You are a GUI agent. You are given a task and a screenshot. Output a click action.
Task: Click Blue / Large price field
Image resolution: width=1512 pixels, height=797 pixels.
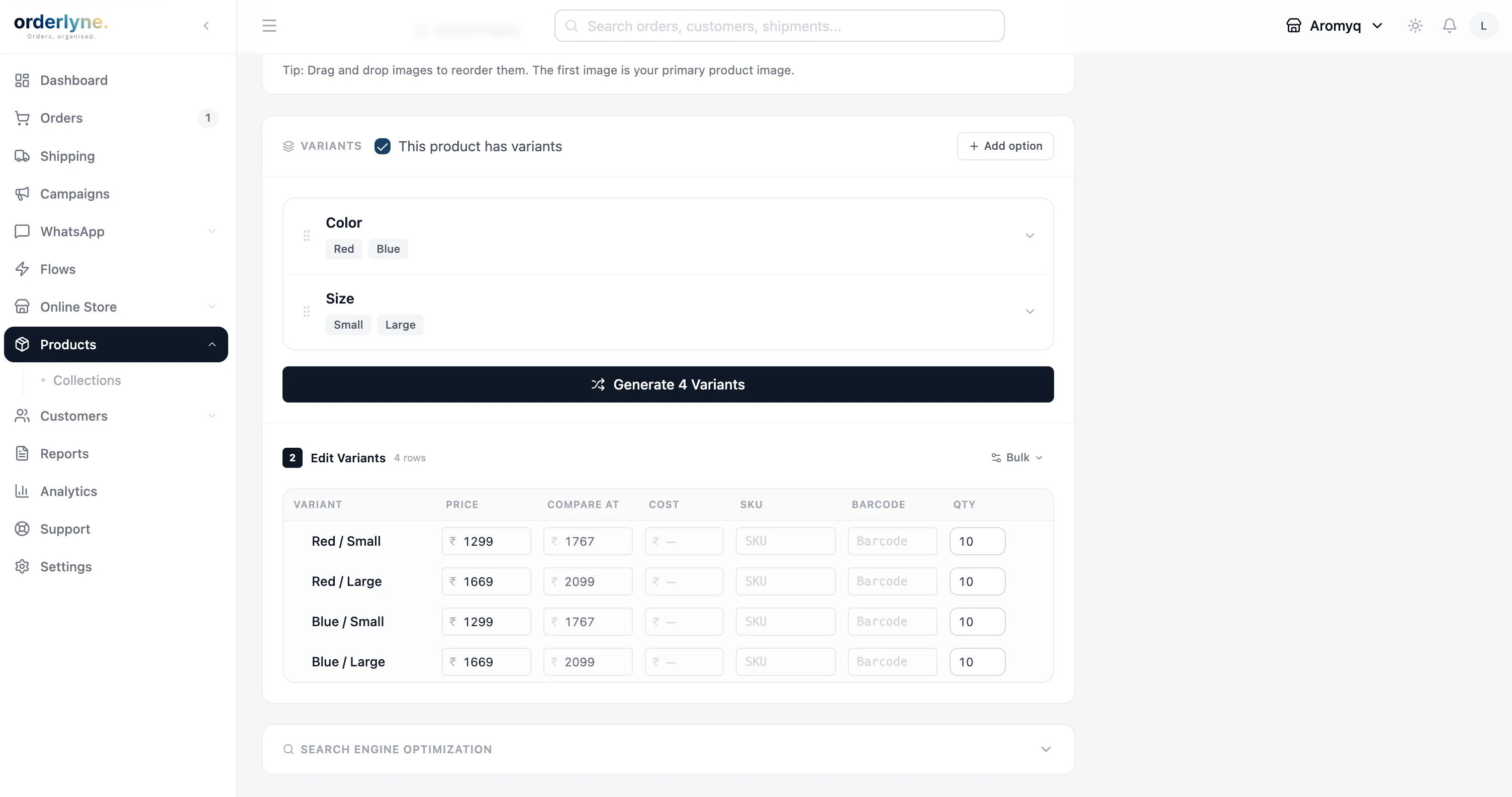[487, 662]
